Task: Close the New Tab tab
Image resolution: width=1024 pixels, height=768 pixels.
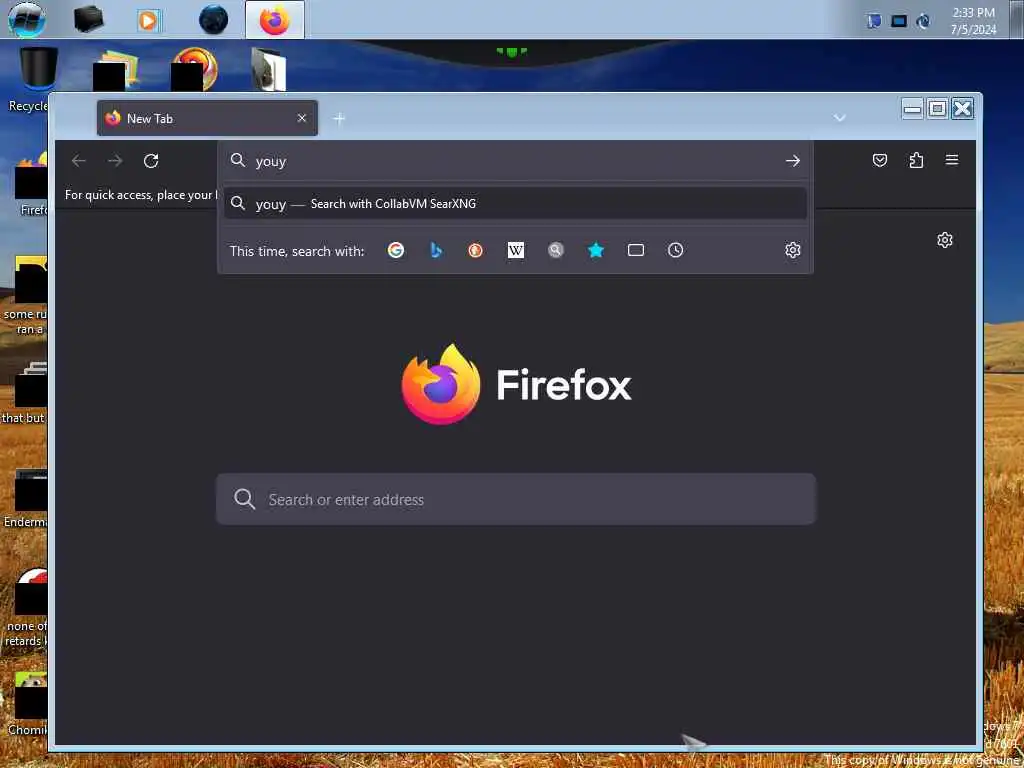Action: (302, 118)
